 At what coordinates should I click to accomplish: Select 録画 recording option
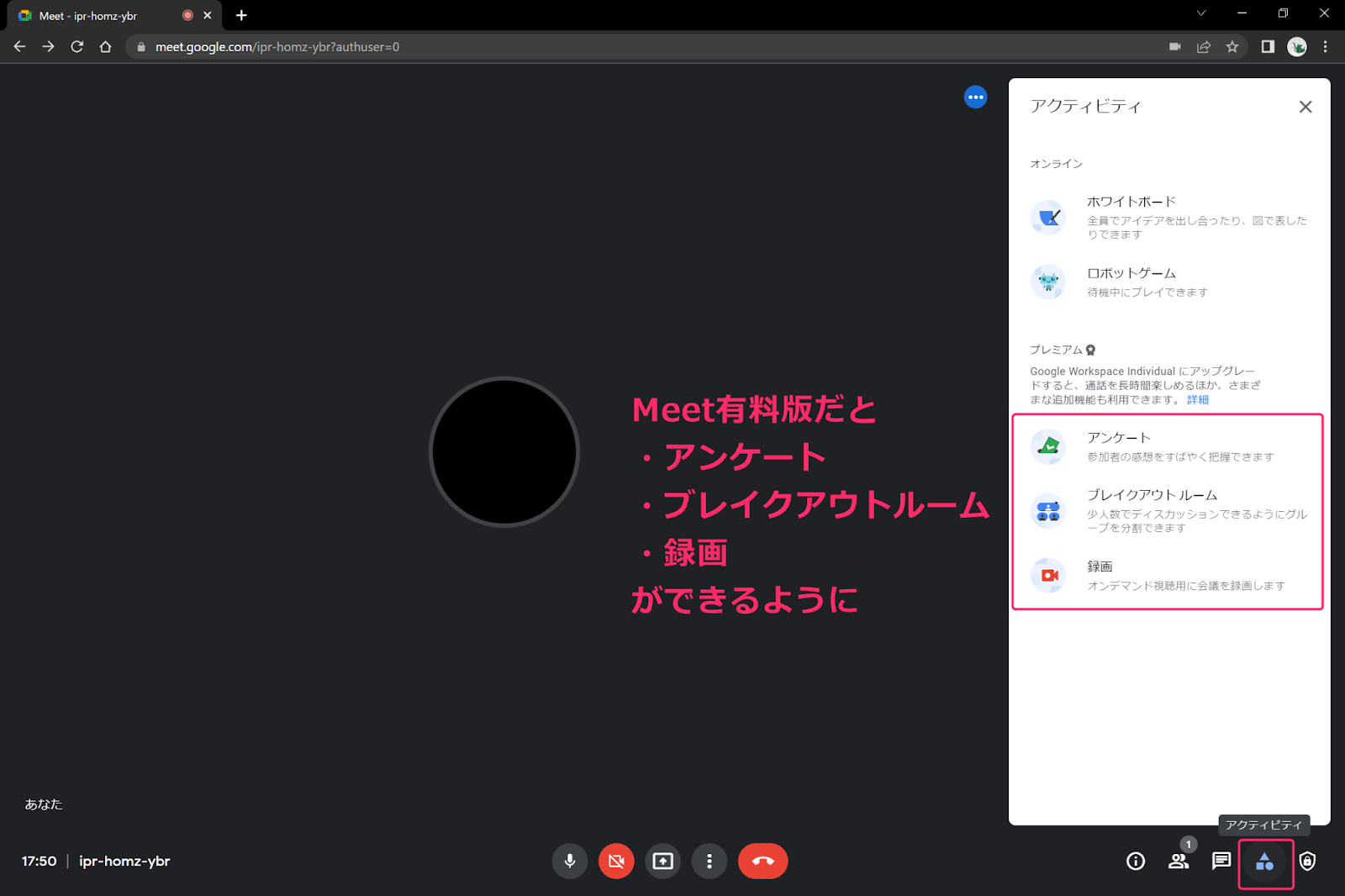click(1169, 576)
